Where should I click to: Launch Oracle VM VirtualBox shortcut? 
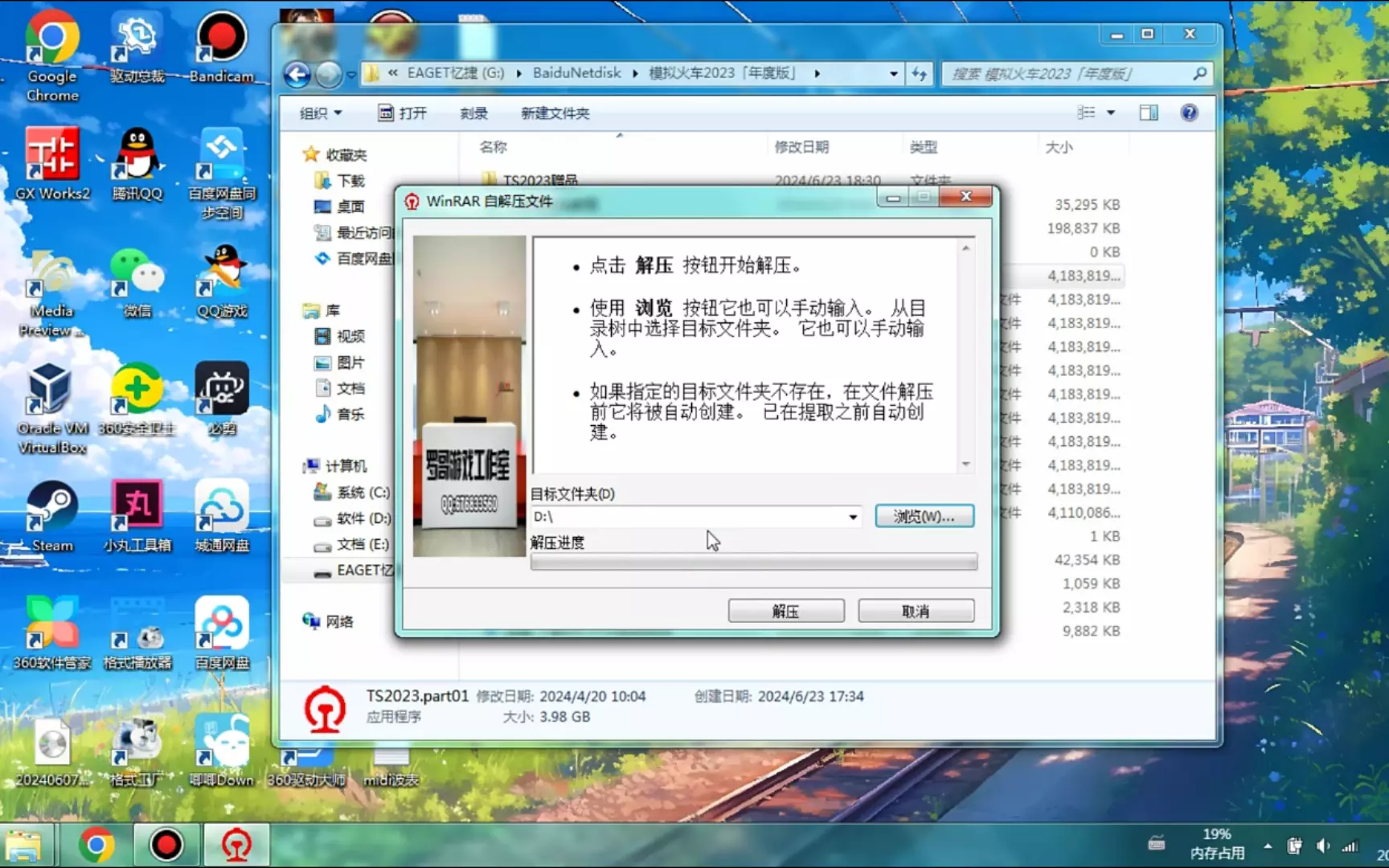tap(52, 408)
